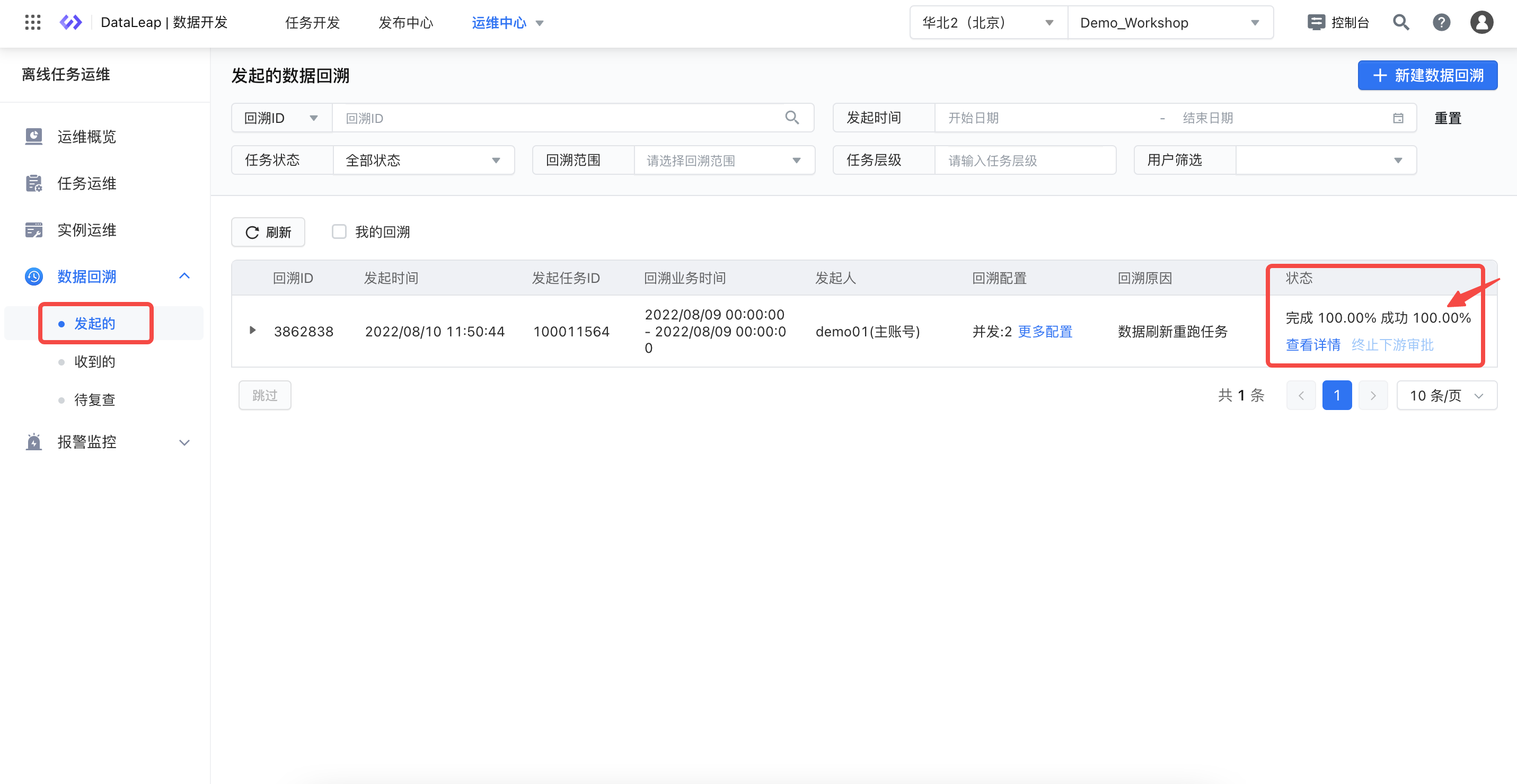
Task: Click the 回溯ID value 3862838
Action: (x=303, y=332)
